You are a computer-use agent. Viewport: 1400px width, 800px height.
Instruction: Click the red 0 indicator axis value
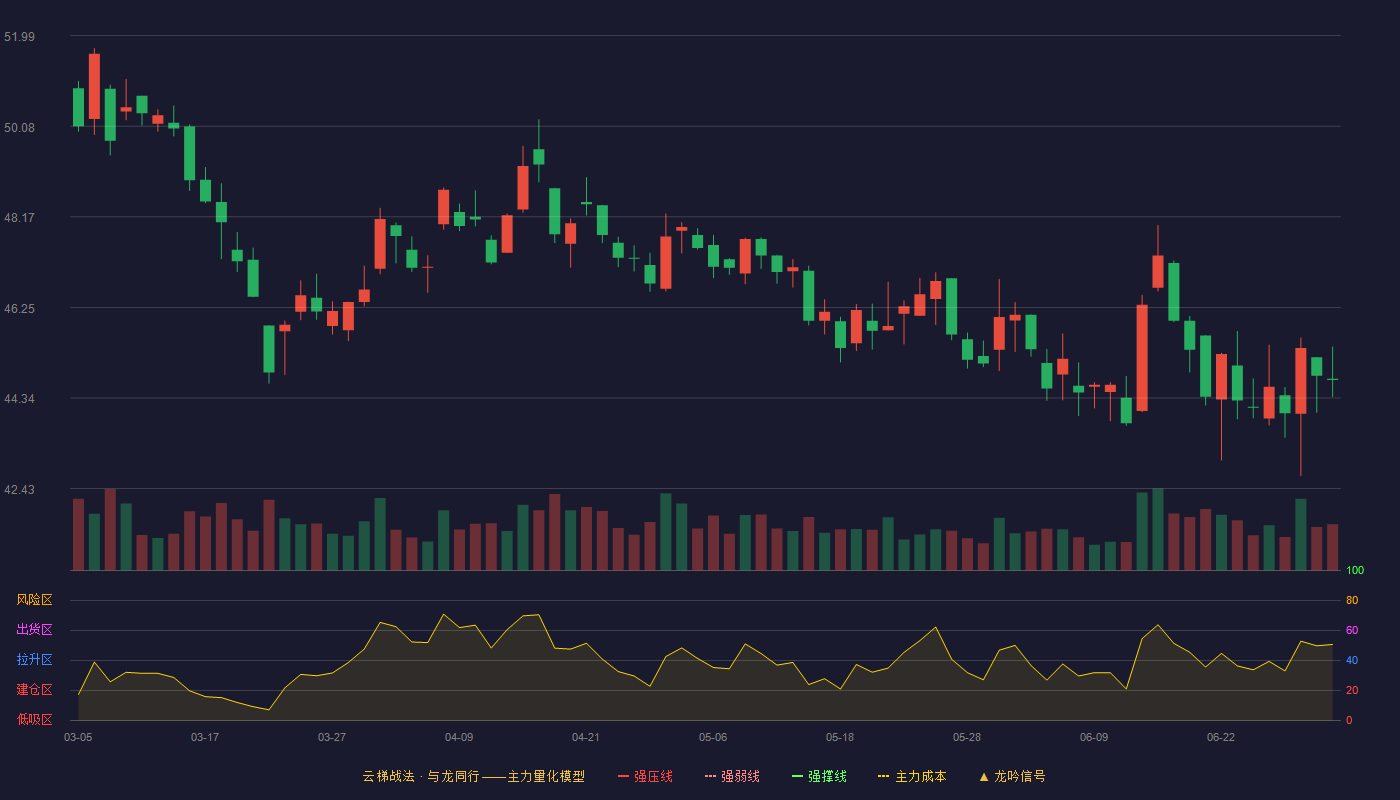point(1349,720)
